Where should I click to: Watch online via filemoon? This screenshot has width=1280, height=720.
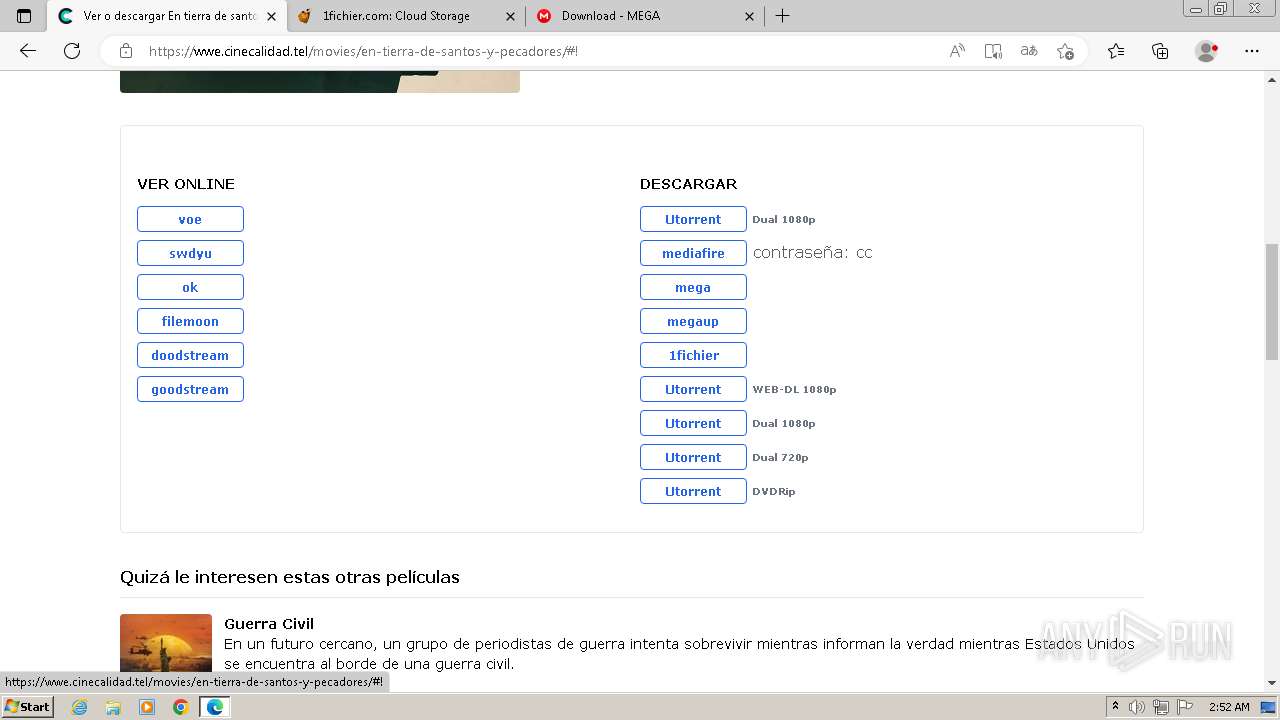[x=190, y=321]
